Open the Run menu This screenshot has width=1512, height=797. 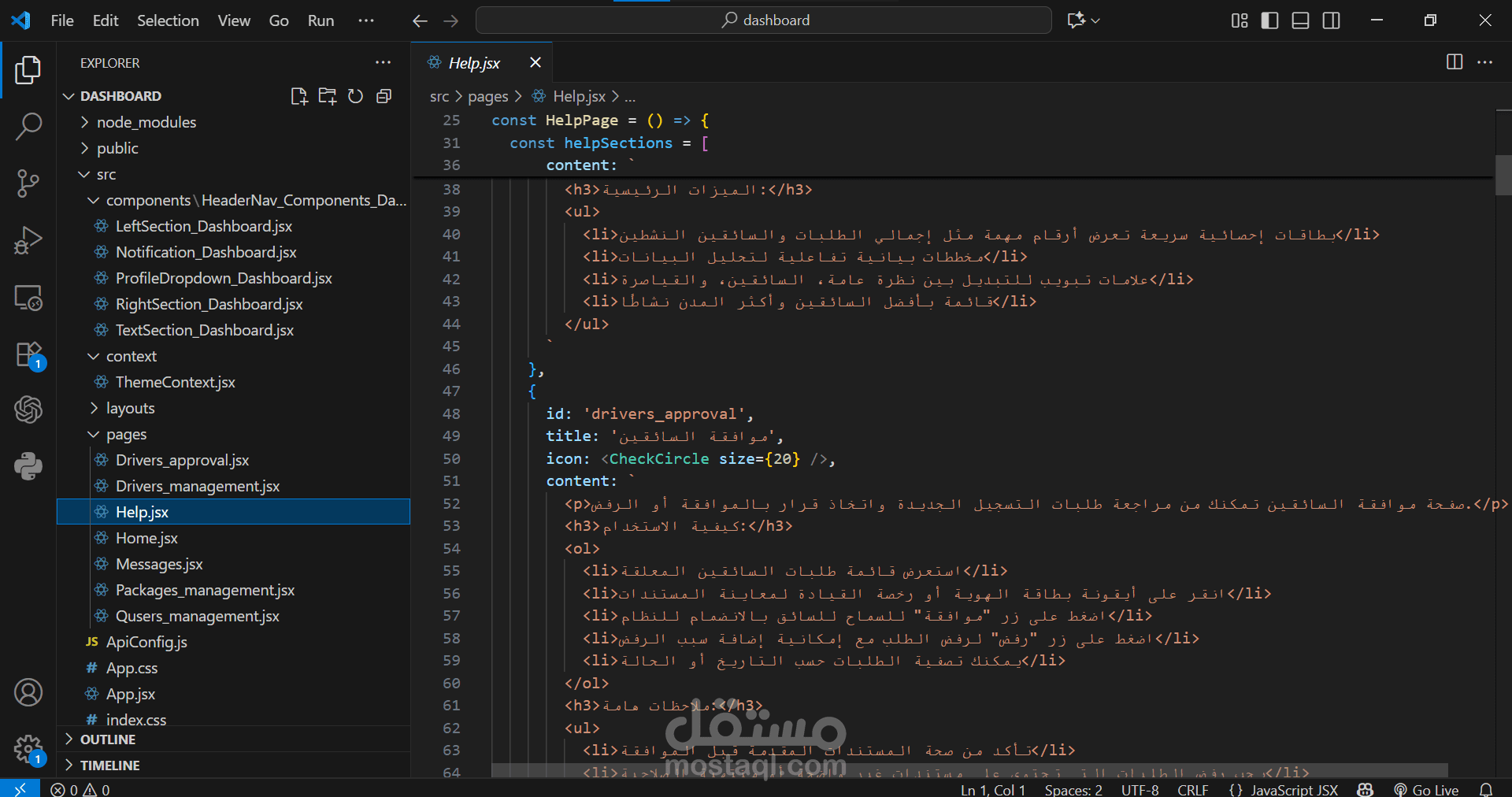(x=321, y=20)
